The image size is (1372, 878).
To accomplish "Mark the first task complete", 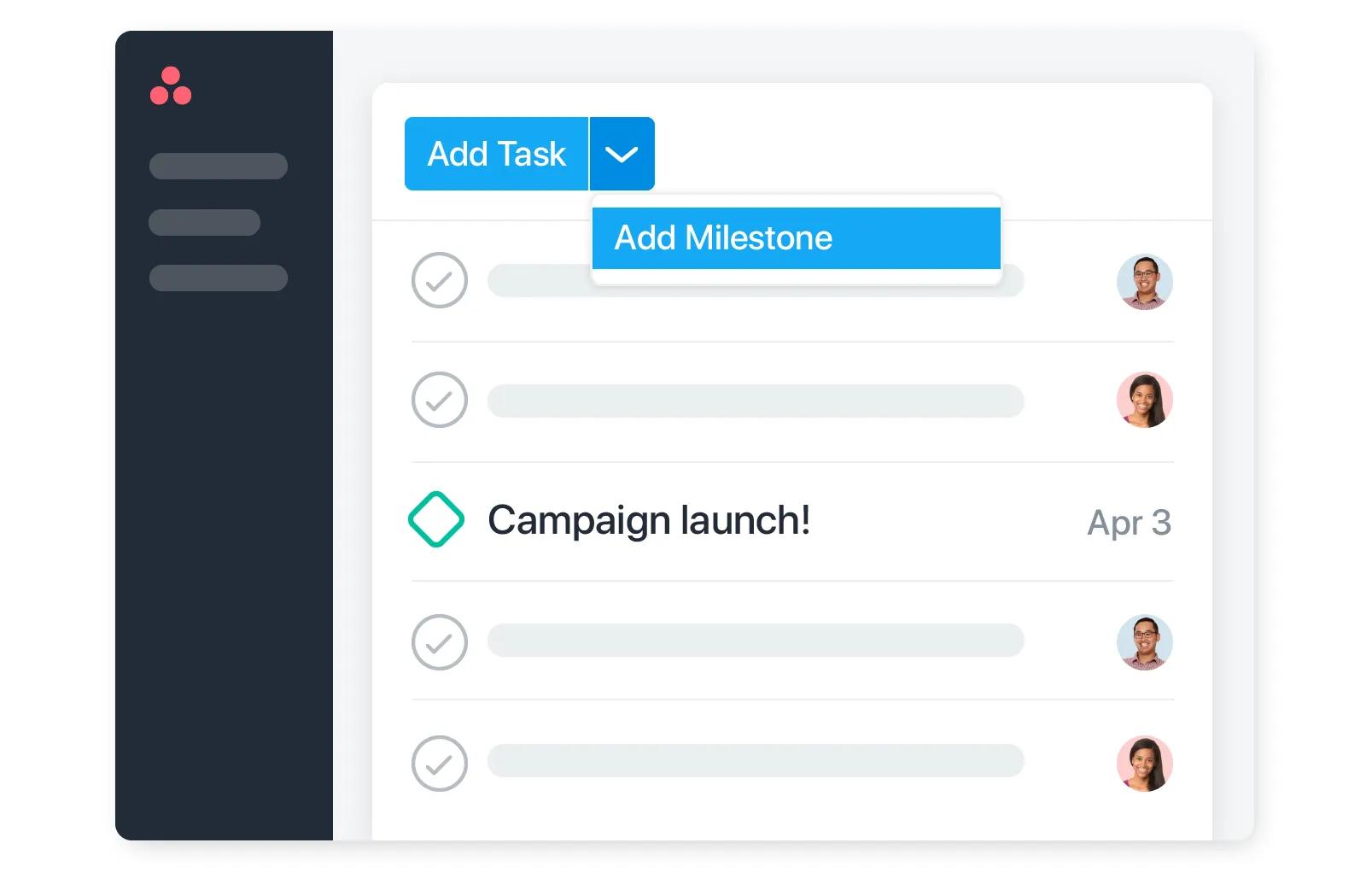I will (439, 280).
